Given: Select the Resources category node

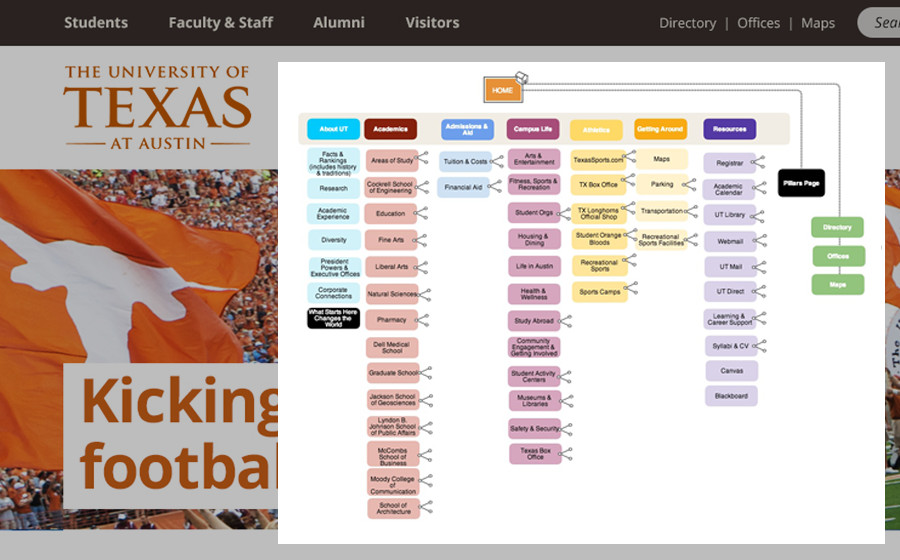Looking at the screenshot, I should pos(730,129).
